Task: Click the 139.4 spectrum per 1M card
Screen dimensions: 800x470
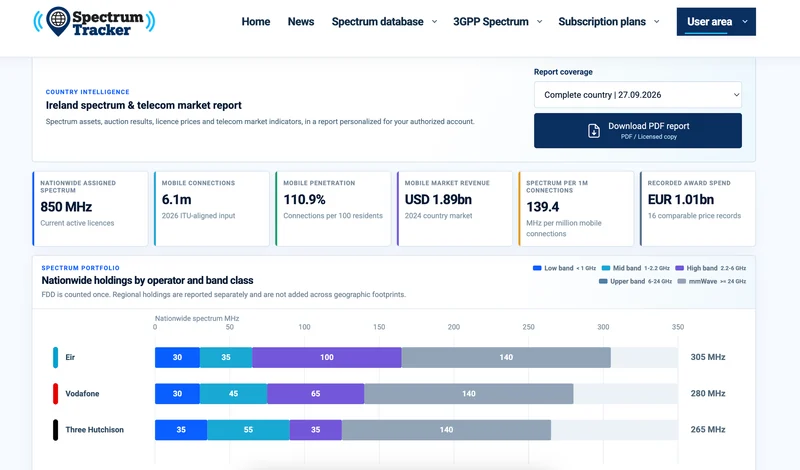Action: [576, 209]
